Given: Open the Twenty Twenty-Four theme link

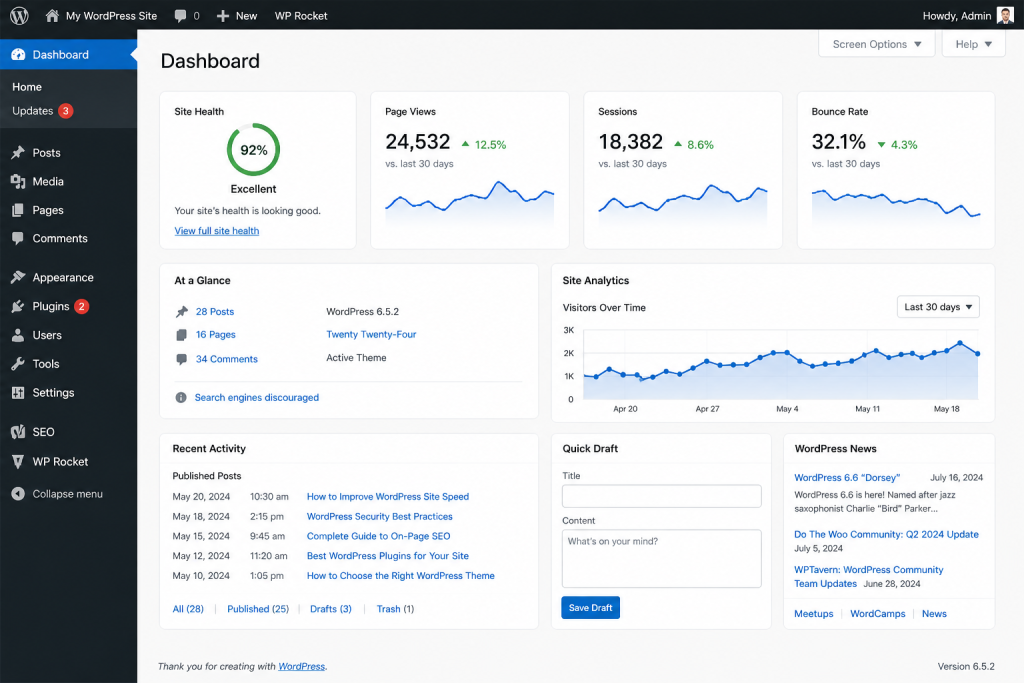Looking at the screenshot, I should click(x=371, y=334).
